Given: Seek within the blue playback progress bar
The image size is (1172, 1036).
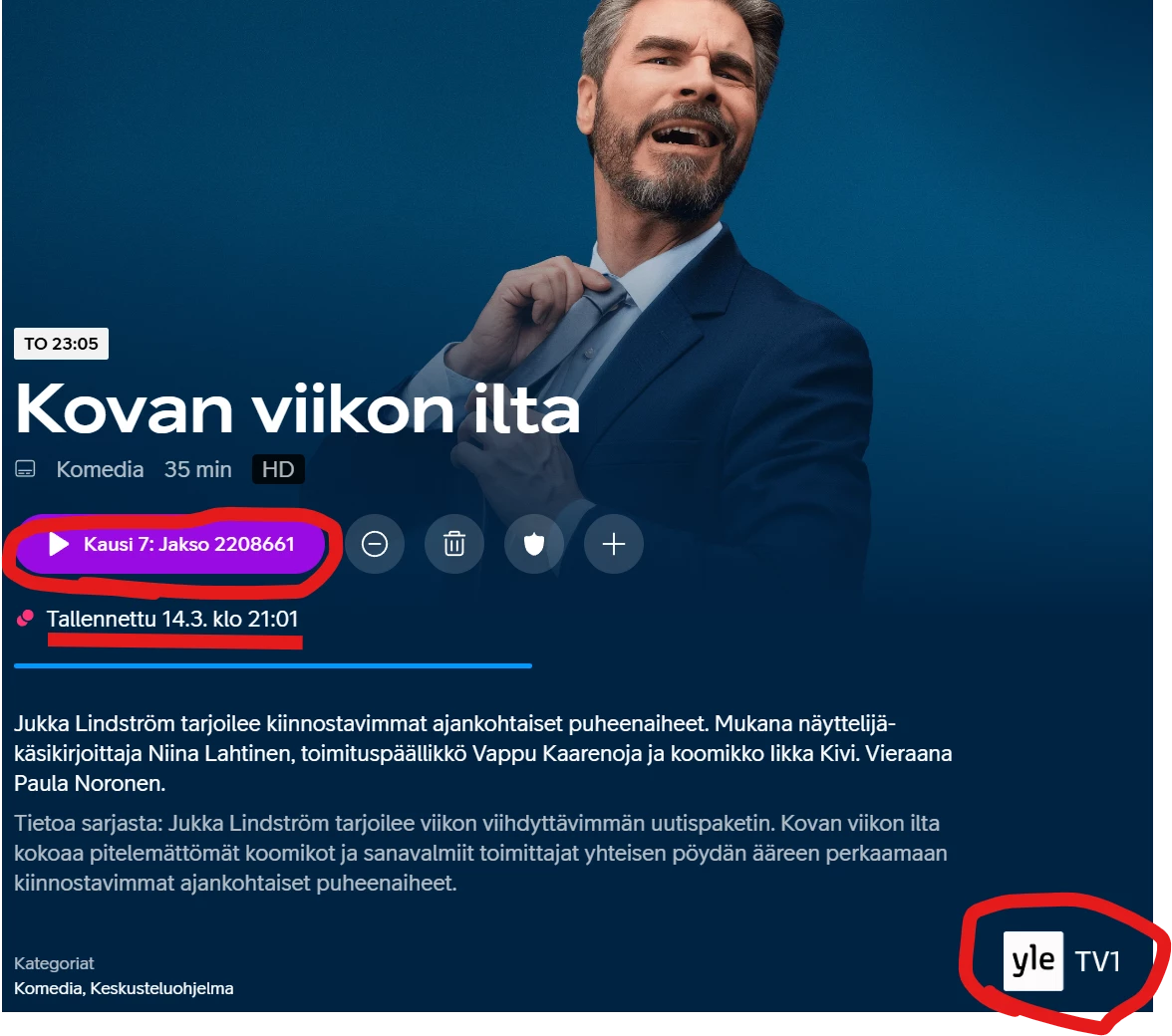Looking at the screenshot, I should 273,665.
